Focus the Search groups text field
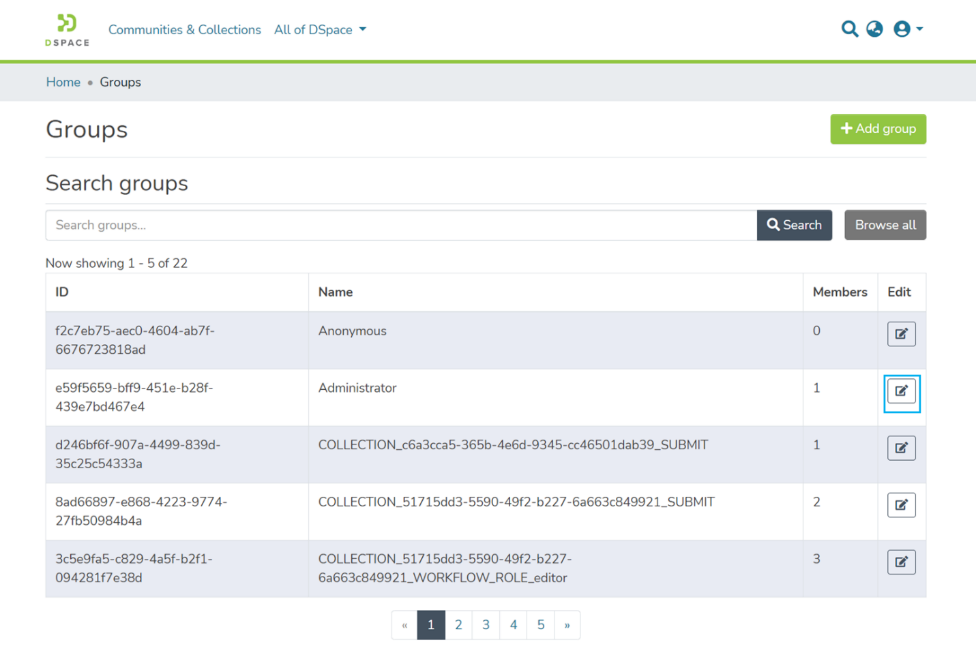The width and height of the screenshot is (976, 655). pos(400,225)
